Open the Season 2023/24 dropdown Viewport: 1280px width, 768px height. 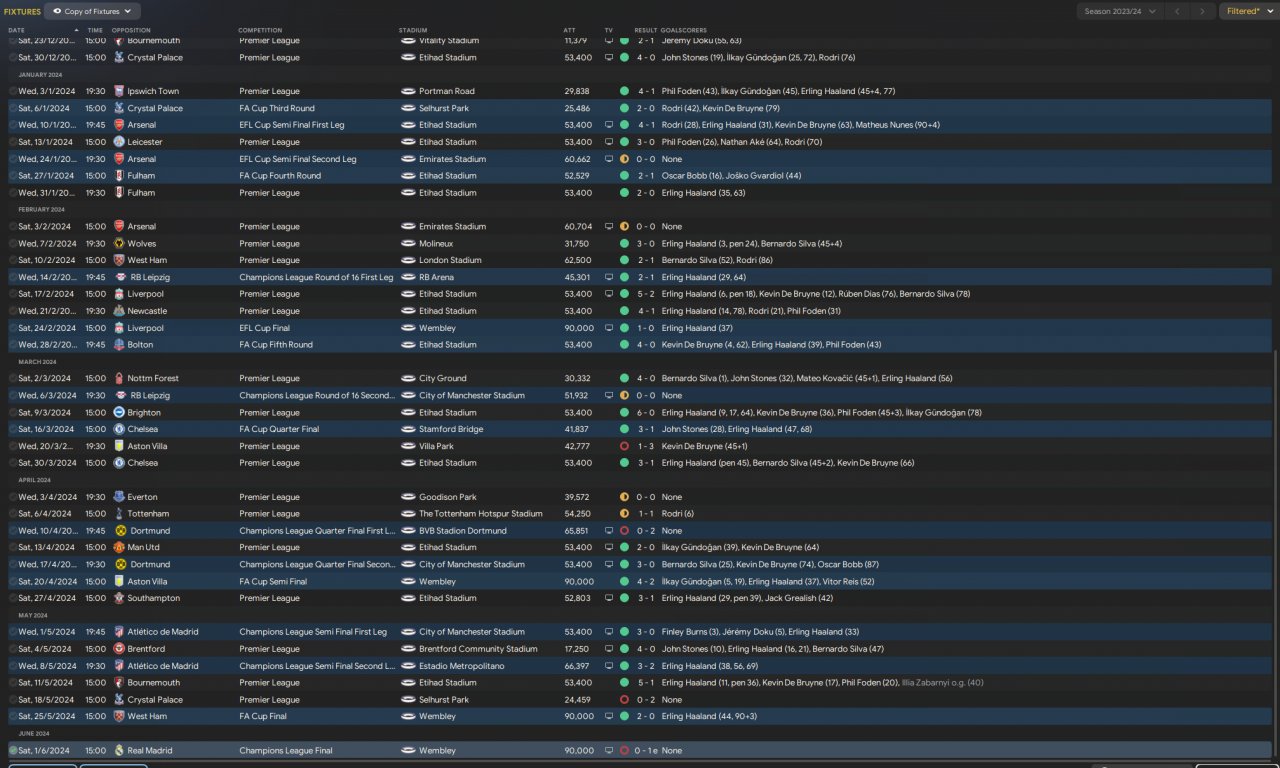pyautogui.click(x=1119, y=11)
